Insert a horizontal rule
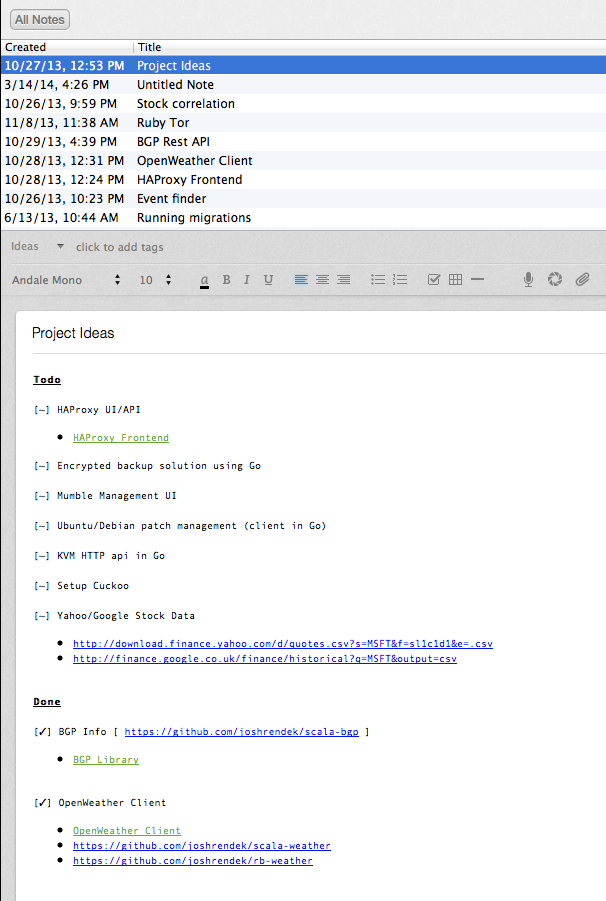Screen dimensions: 606x901 point(477,279)
